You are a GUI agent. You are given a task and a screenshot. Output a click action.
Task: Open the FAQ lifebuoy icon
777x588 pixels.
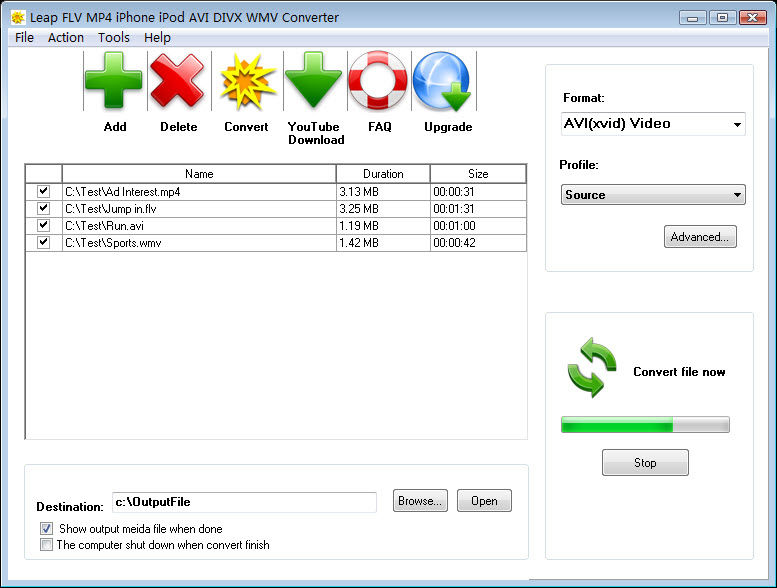pos(378,82)
